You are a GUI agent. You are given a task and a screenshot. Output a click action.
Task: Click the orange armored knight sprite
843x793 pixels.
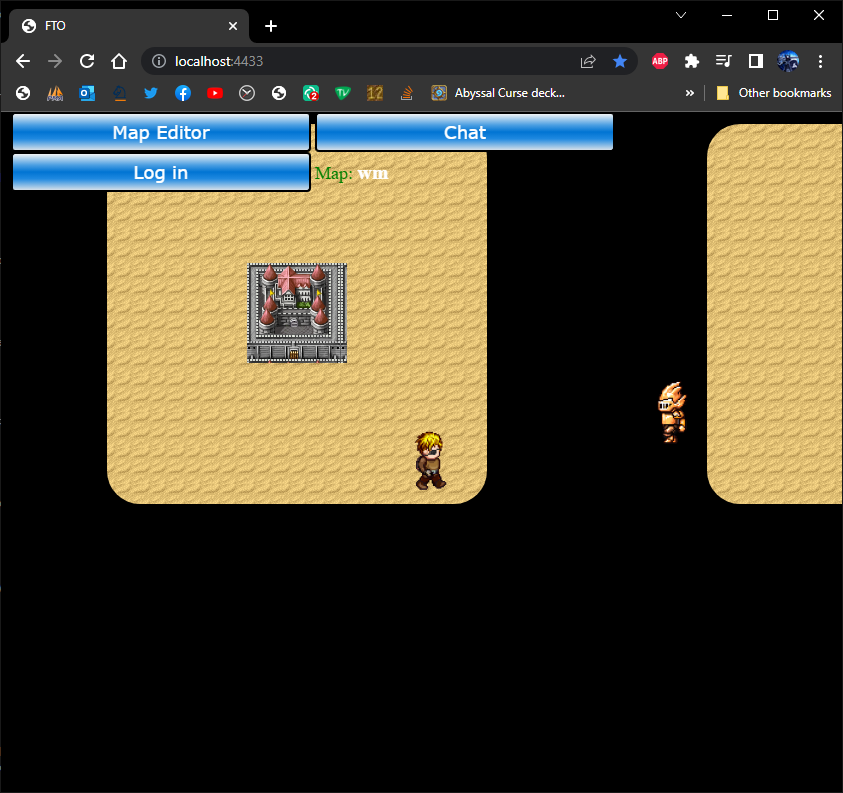point(672,412)
